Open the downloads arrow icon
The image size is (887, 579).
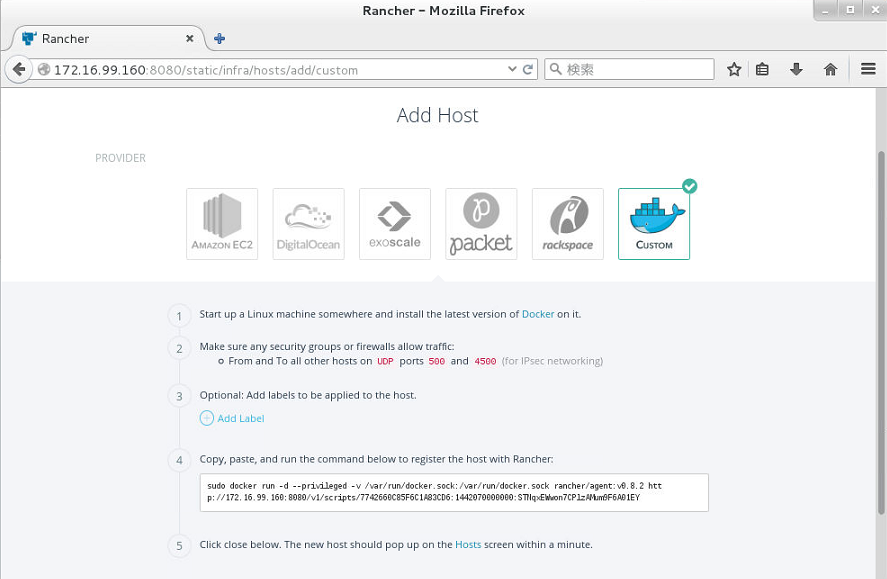tap(796, 69)
